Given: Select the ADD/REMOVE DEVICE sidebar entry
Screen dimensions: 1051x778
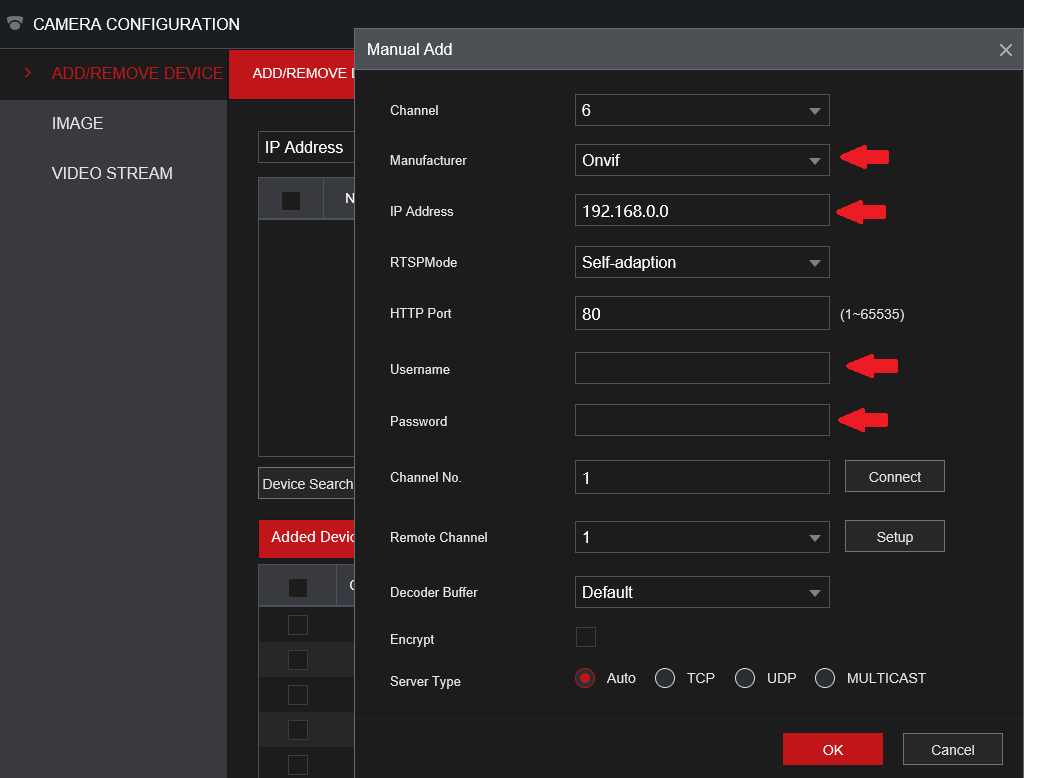Looking at the screenshot, I should tap(137, 73).
